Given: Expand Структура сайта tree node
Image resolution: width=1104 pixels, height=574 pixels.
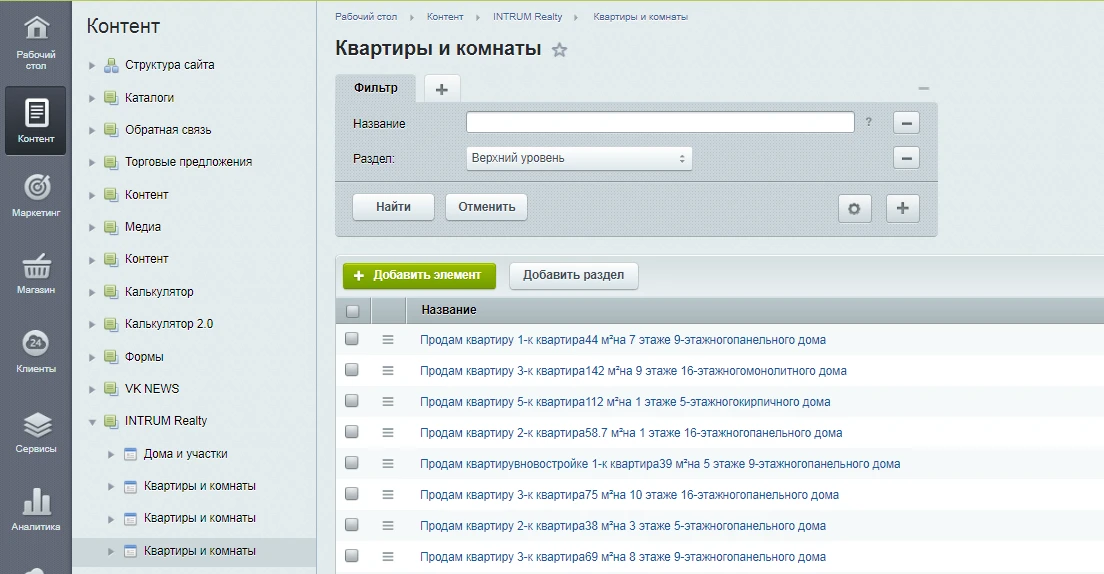Looking at the screenshot, I should [92, 65].
